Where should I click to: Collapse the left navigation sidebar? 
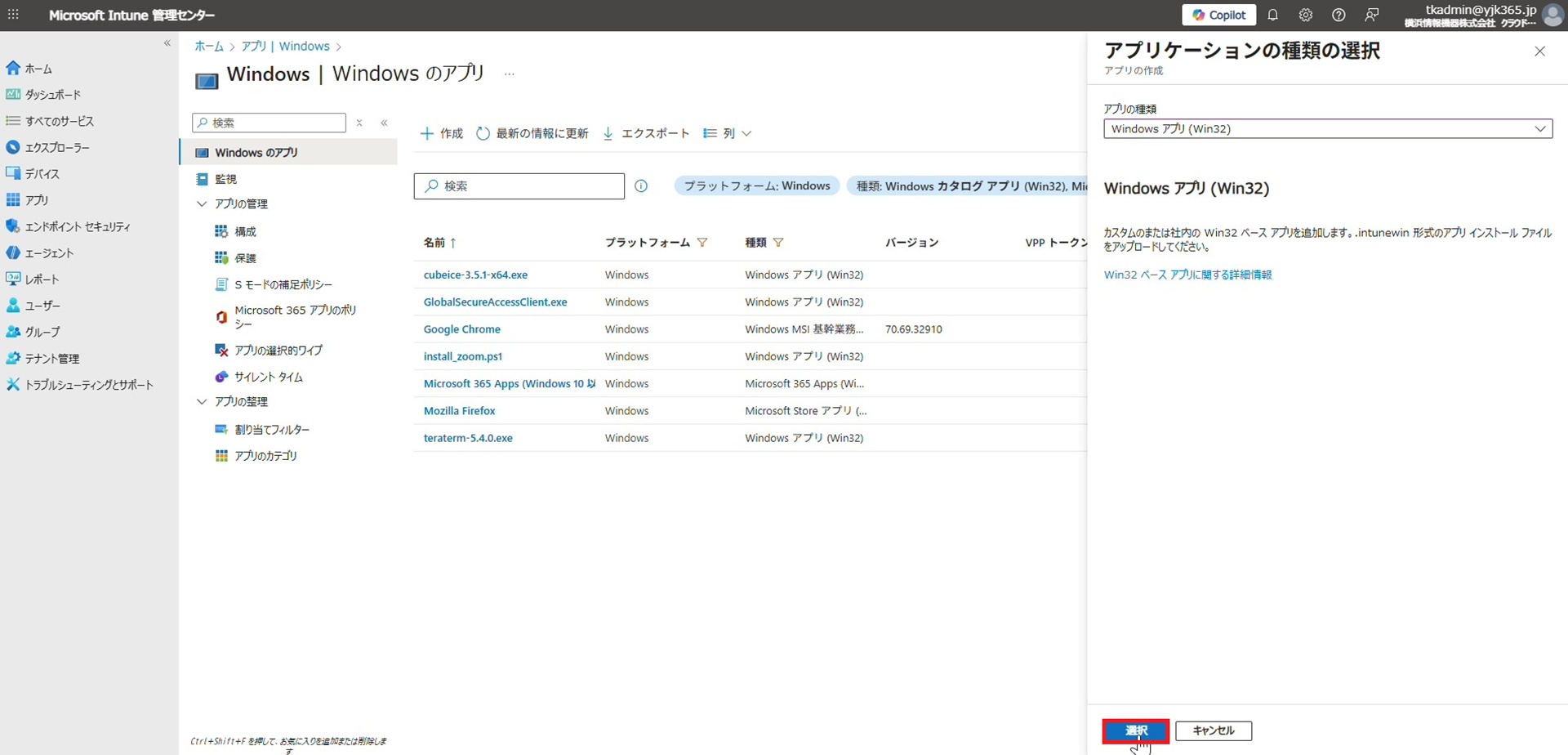click(x=167, y=43)
